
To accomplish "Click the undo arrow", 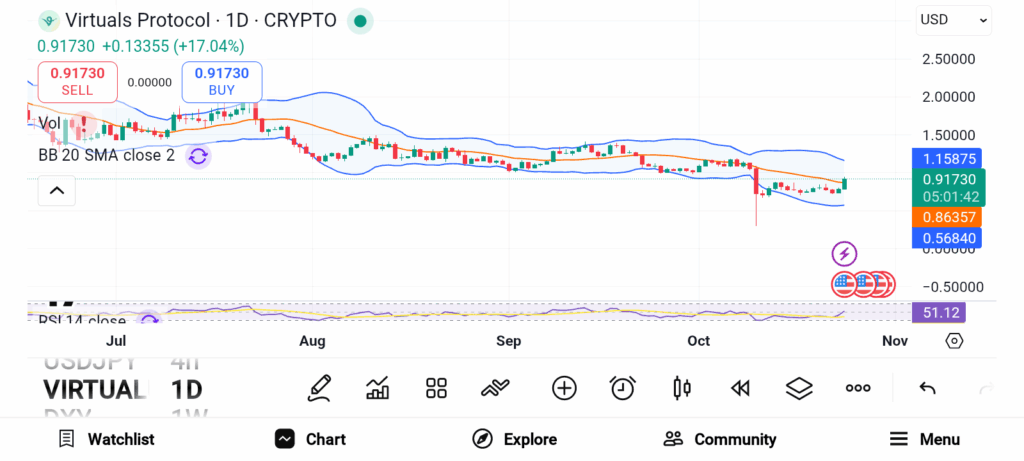I will [927, 388].
